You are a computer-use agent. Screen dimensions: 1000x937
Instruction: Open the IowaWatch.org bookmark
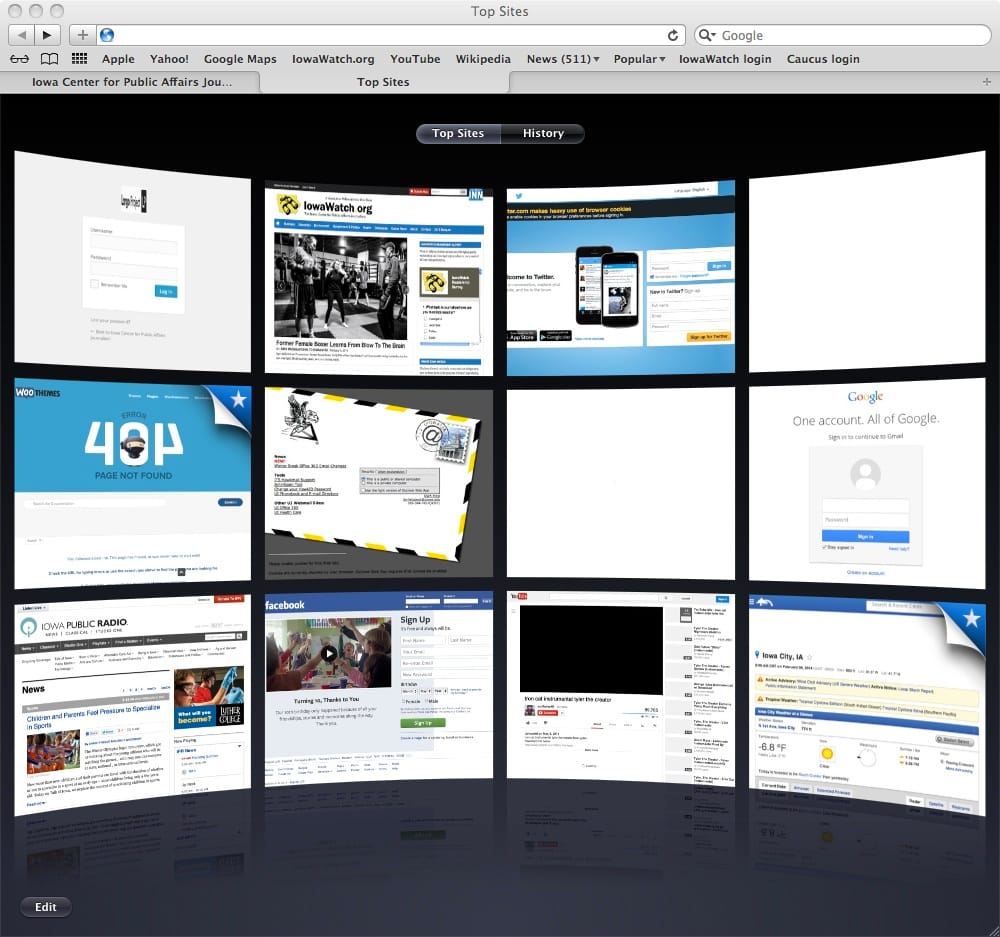[333, 59]
